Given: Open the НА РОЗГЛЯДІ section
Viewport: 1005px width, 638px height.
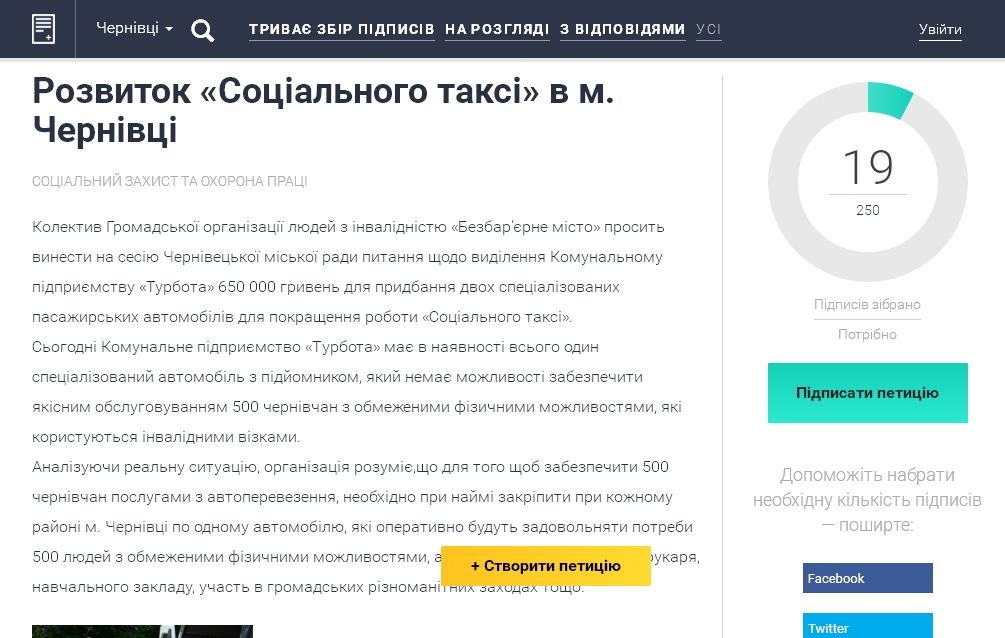Looking at the screenshot, I should (497, 29).
